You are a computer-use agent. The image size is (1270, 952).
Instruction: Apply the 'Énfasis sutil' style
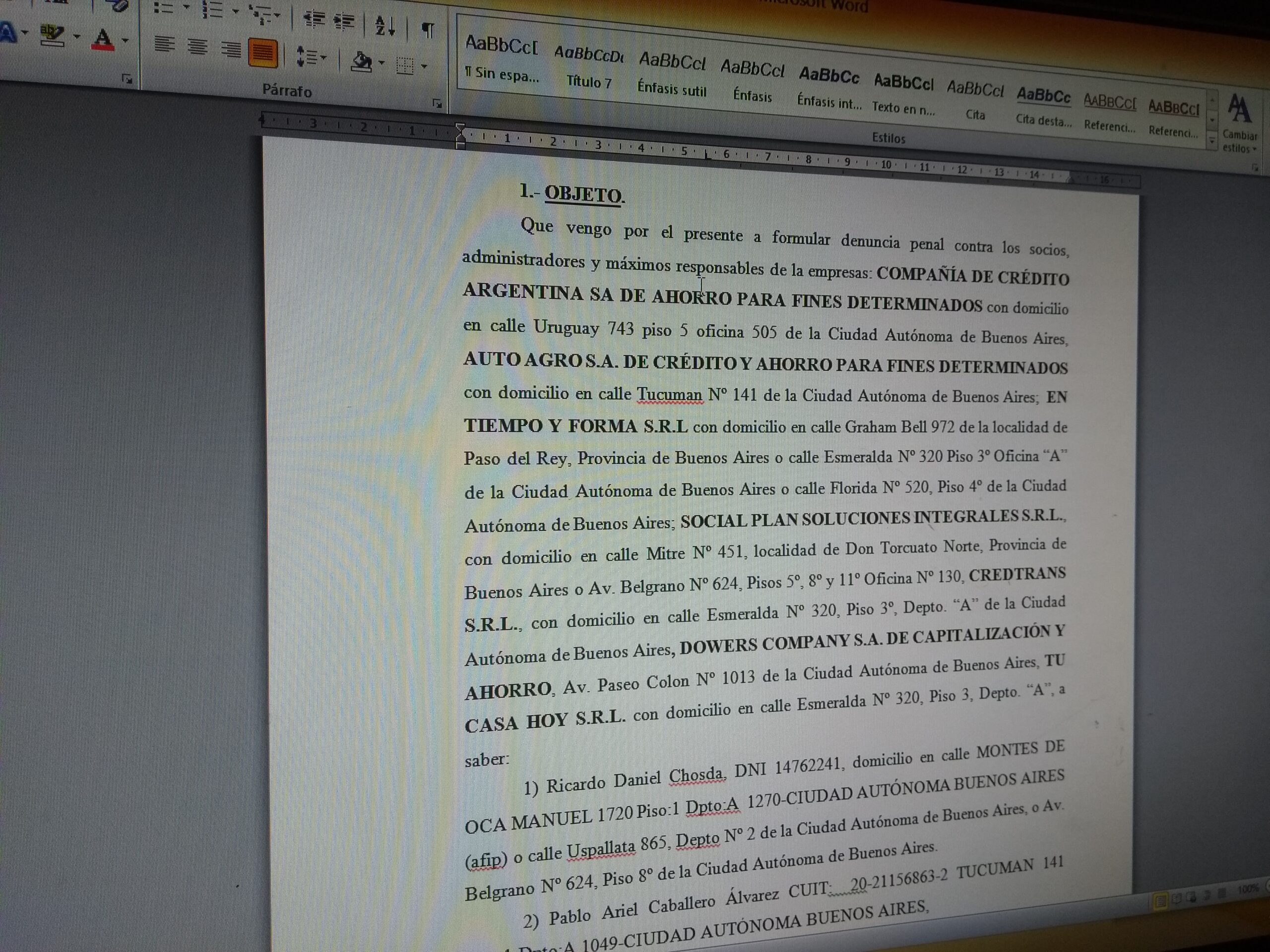point(672,74)
